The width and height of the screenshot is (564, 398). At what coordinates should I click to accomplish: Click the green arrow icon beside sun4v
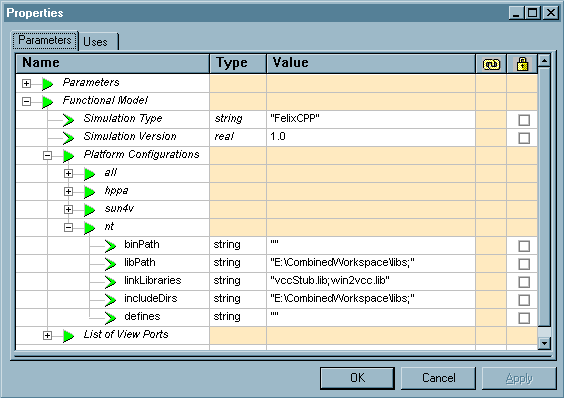click(89, 210)
